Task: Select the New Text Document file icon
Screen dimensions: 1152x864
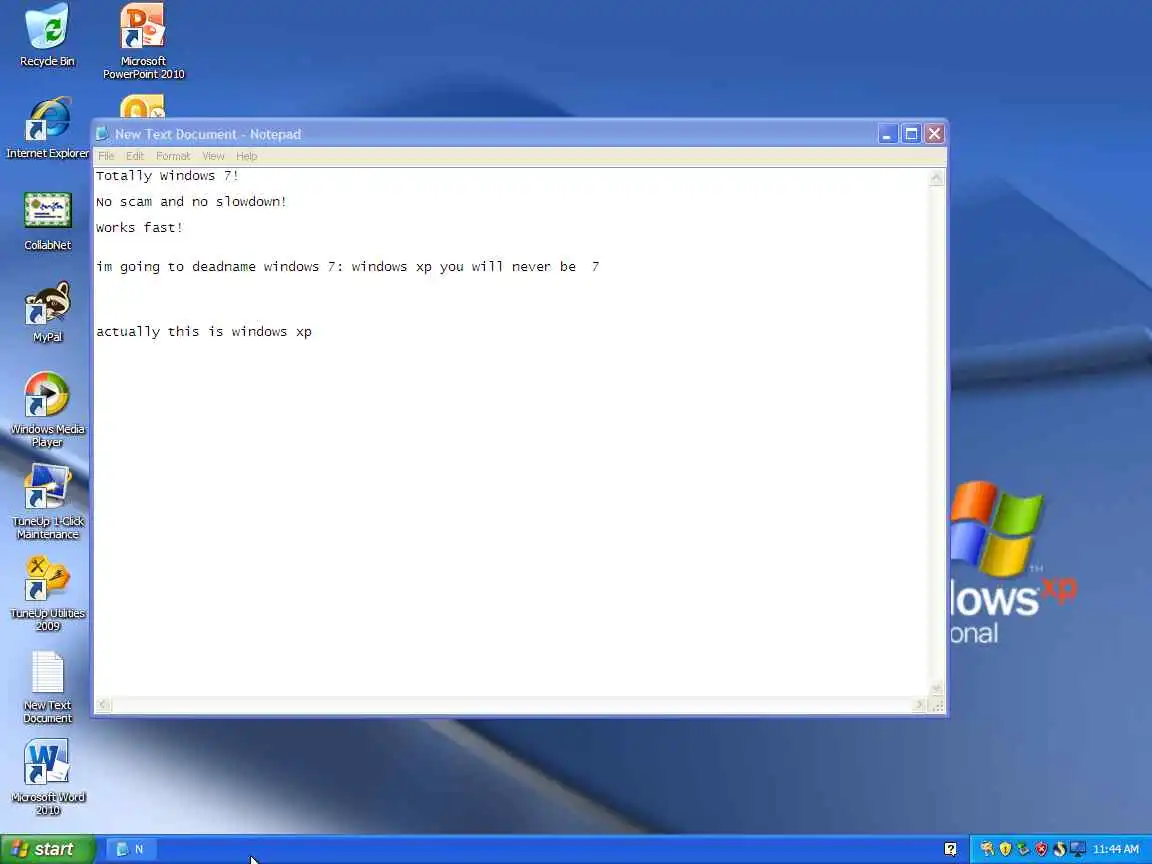Action: click(48, 687)
